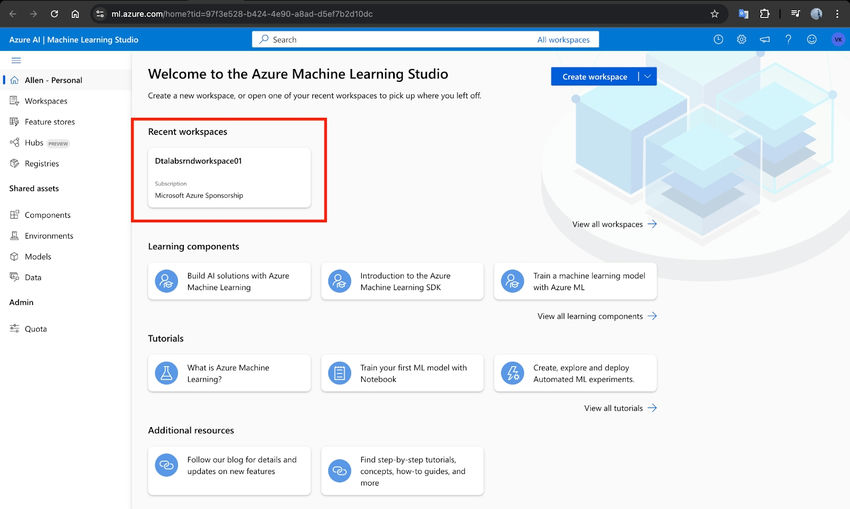Viewport: 850px width, 509px height.
Task: Bookmark the page with the star icon
Action: pos(714,14)
